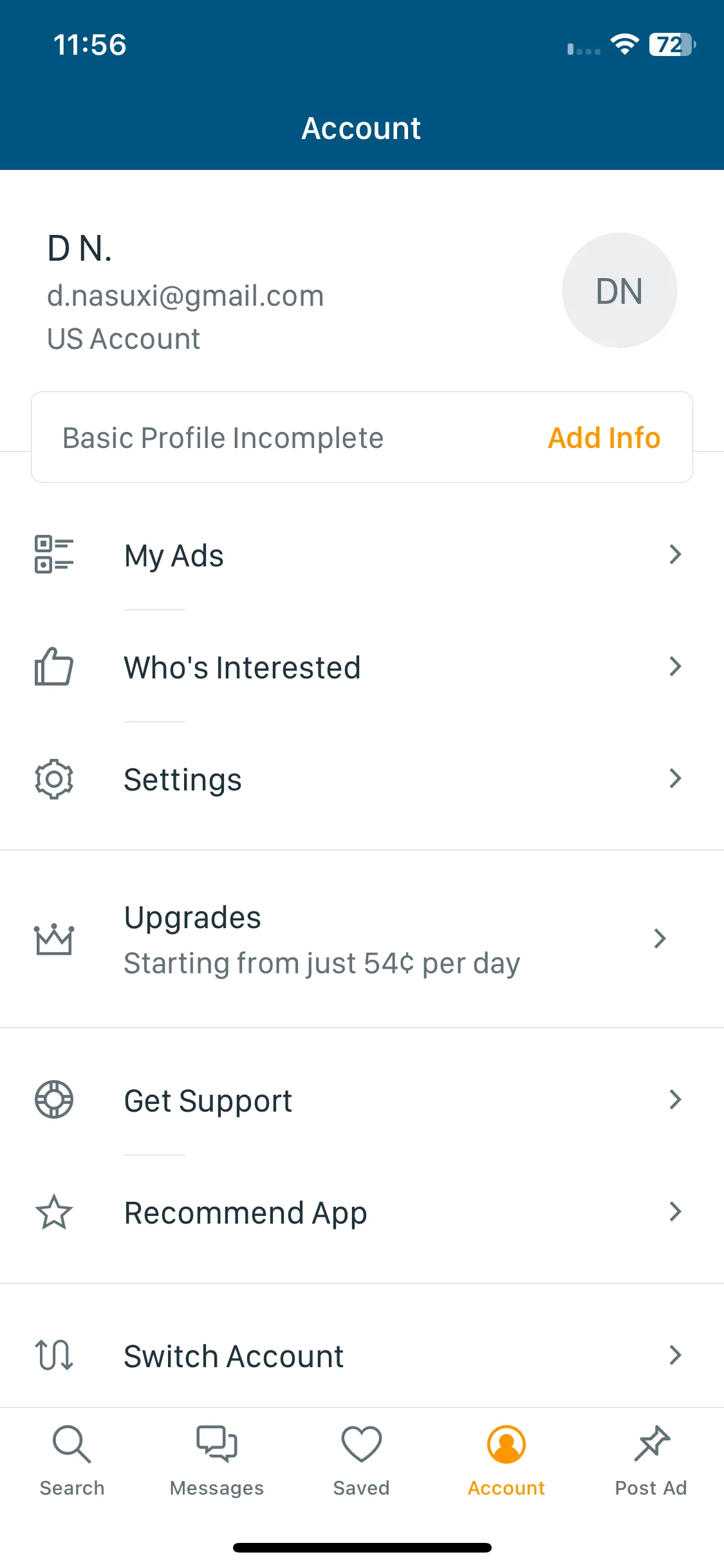Image resolution: width=724 pixels, height=1568 pixels.
Task: Open the Post Ad pin tab
Action: point(651,1461)
